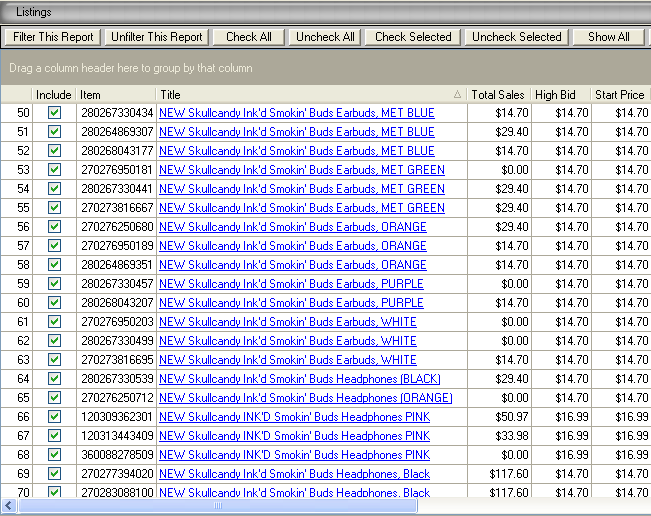The width and height of the screenshot is (651, 516).
Task: Open MET BLUE listing for item 280264869307
Action: [297, 132]
